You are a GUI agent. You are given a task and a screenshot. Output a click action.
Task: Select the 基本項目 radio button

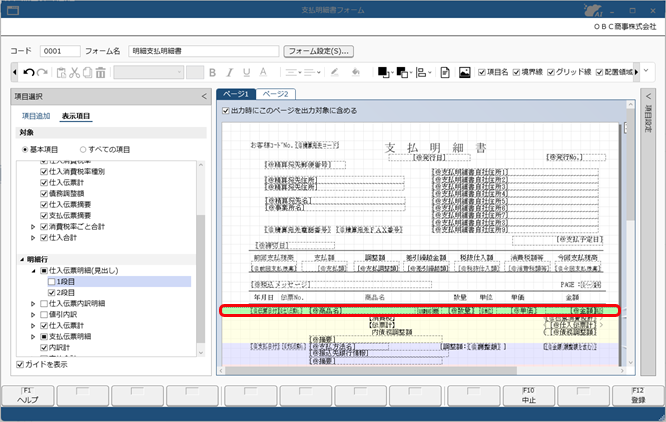25,149
